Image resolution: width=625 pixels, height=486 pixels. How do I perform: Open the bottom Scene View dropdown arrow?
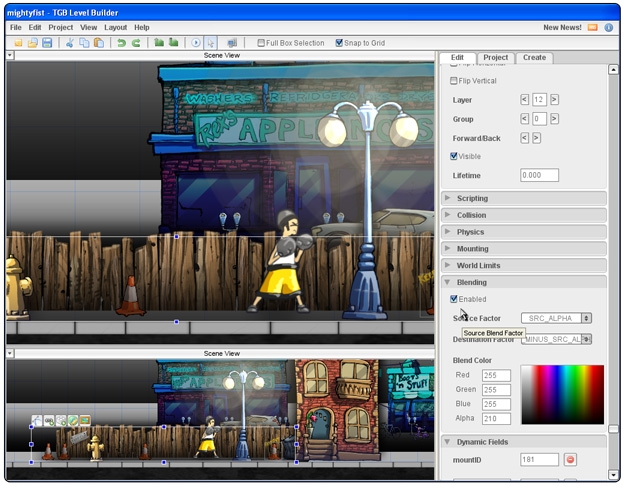10,353
